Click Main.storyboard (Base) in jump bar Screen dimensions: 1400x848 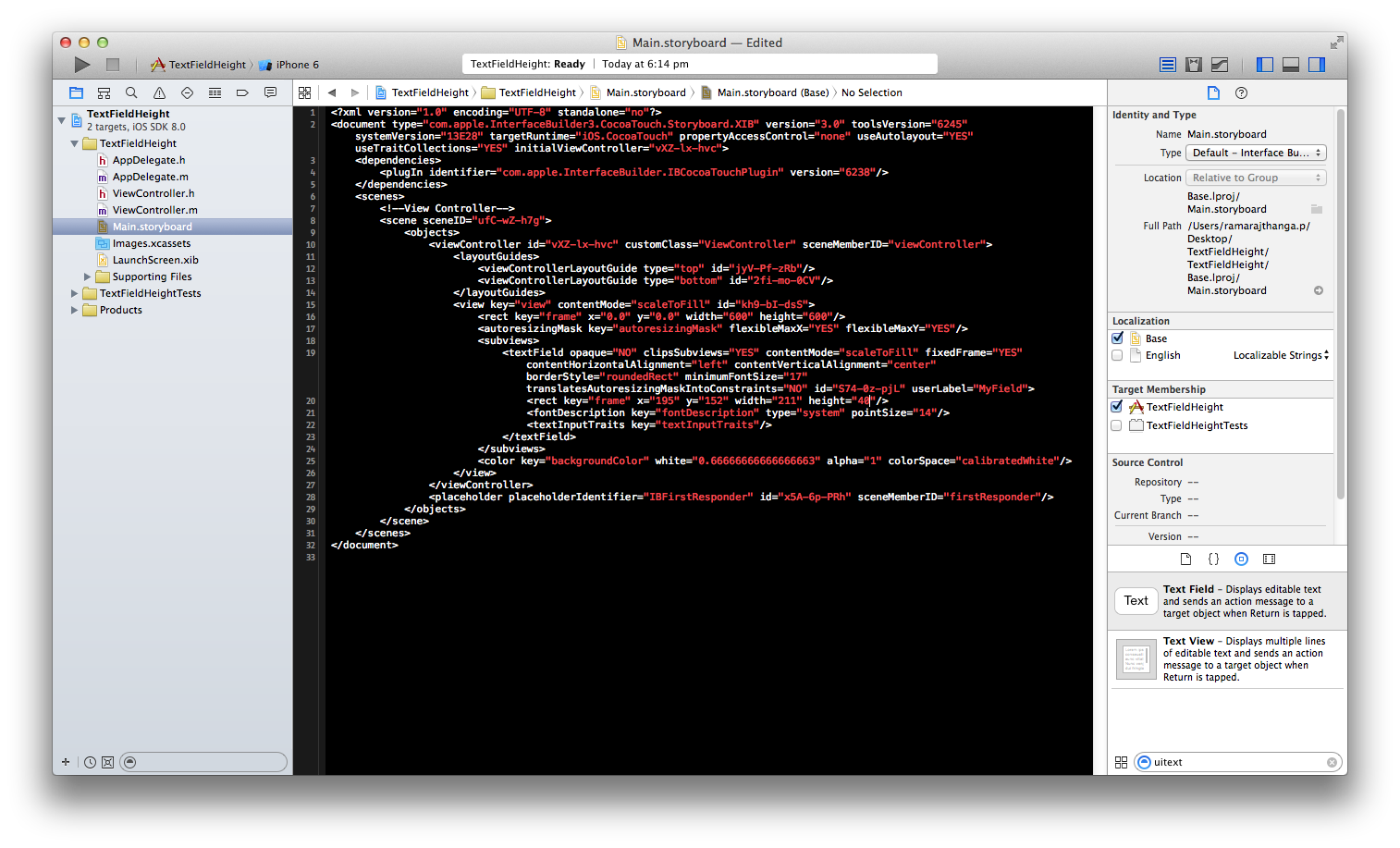pyautogui.click(x=765, y=92)
